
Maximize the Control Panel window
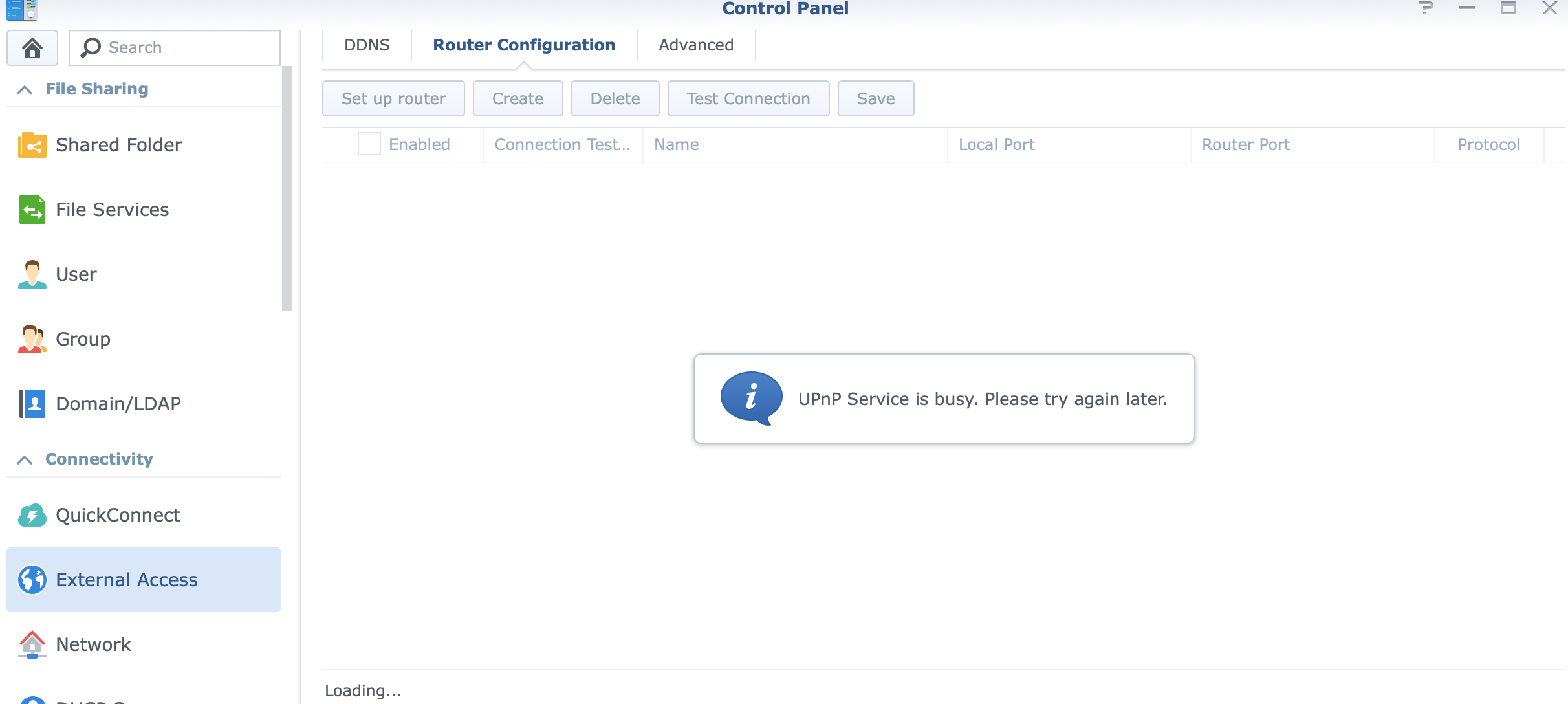tap(1508, 8)
